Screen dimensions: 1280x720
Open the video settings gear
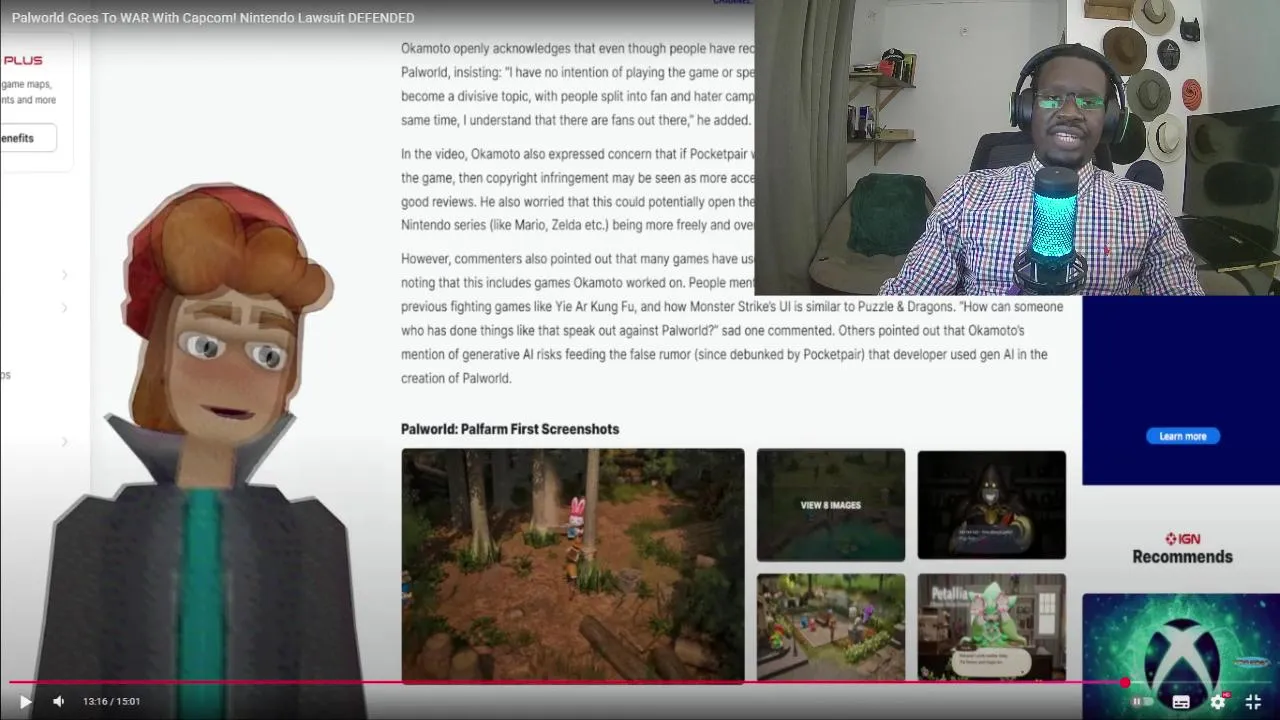pyautogui.click(x=1217, y=702)
